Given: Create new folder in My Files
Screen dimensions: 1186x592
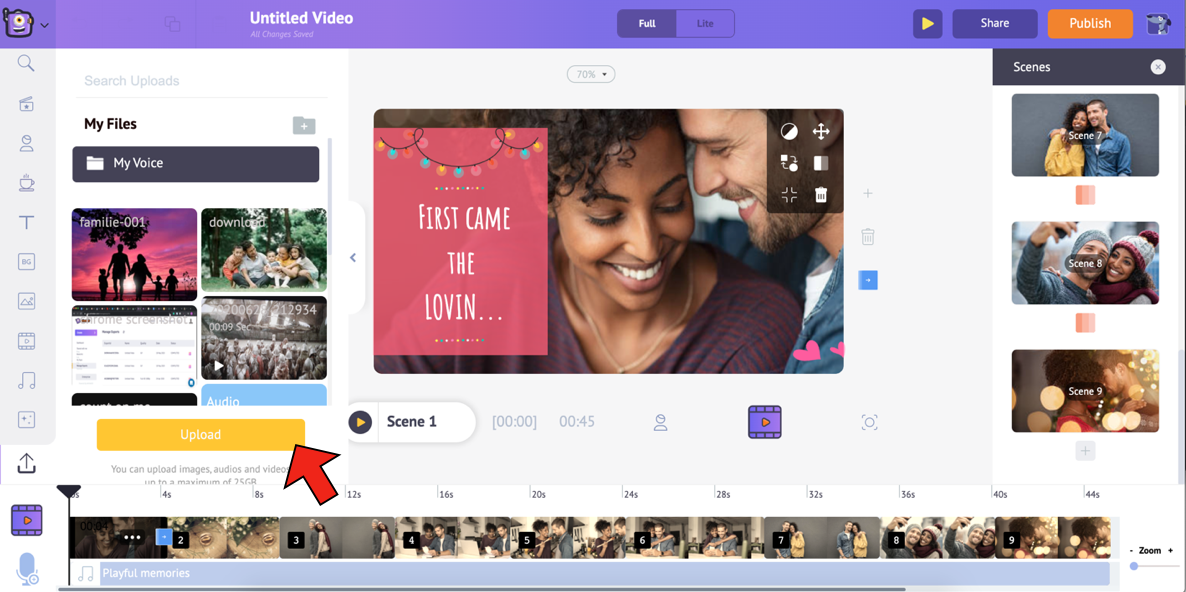Looking at the screenshot, I should coord(304,125).
